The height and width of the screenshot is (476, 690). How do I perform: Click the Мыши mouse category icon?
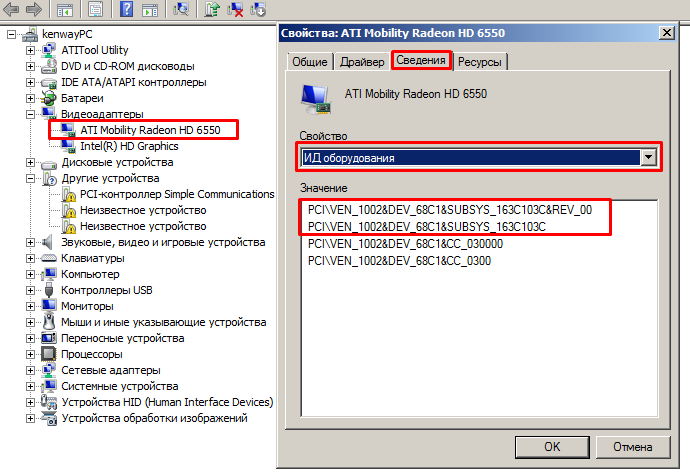(49, 322)
